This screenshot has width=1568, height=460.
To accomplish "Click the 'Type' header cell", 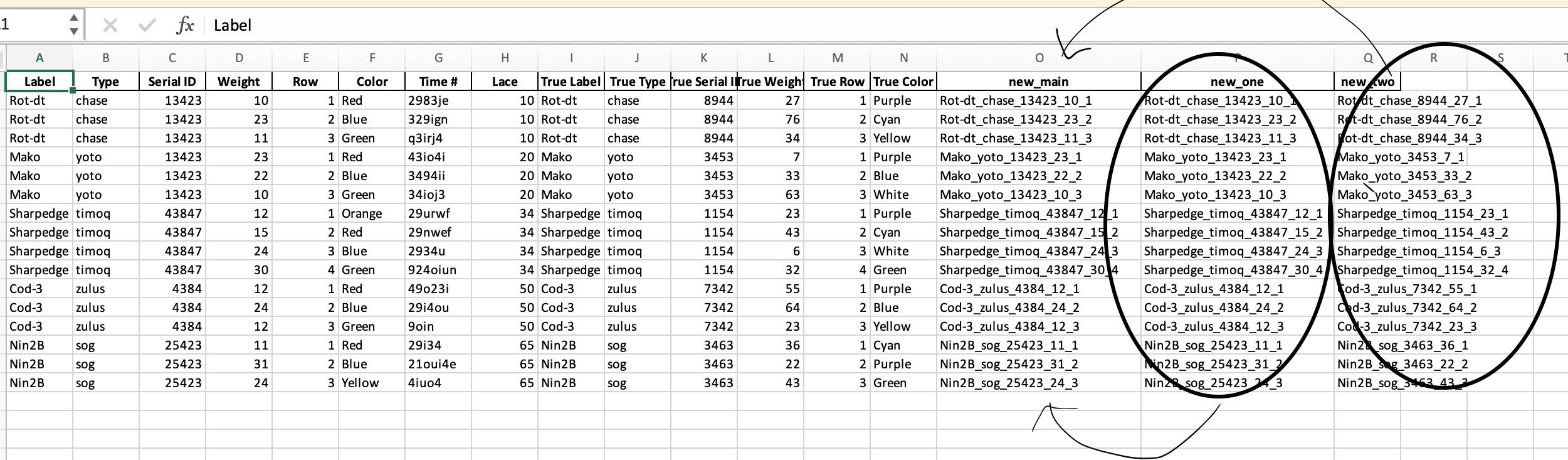I will point(106,82).
